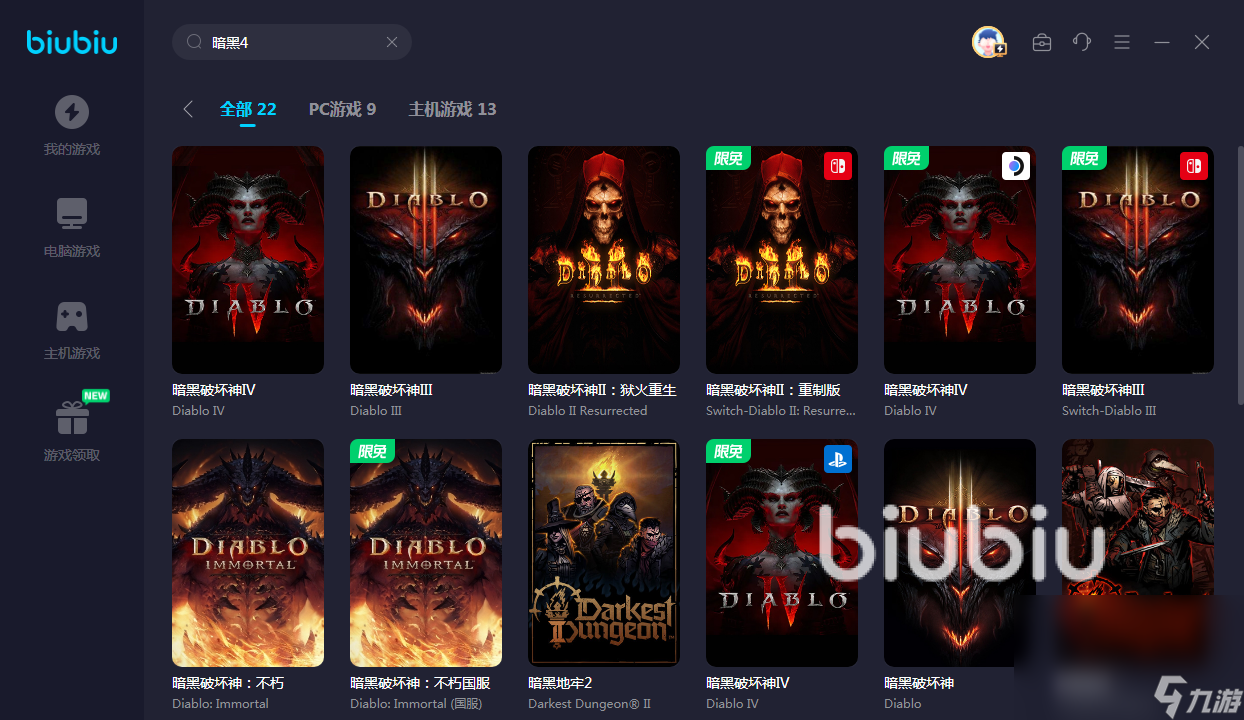The height and width of the screenshot is (720, 1244).
Task: Click the 限免 badge on 暗黑破坏神II：重制版
Action: (x=728, y=158)
